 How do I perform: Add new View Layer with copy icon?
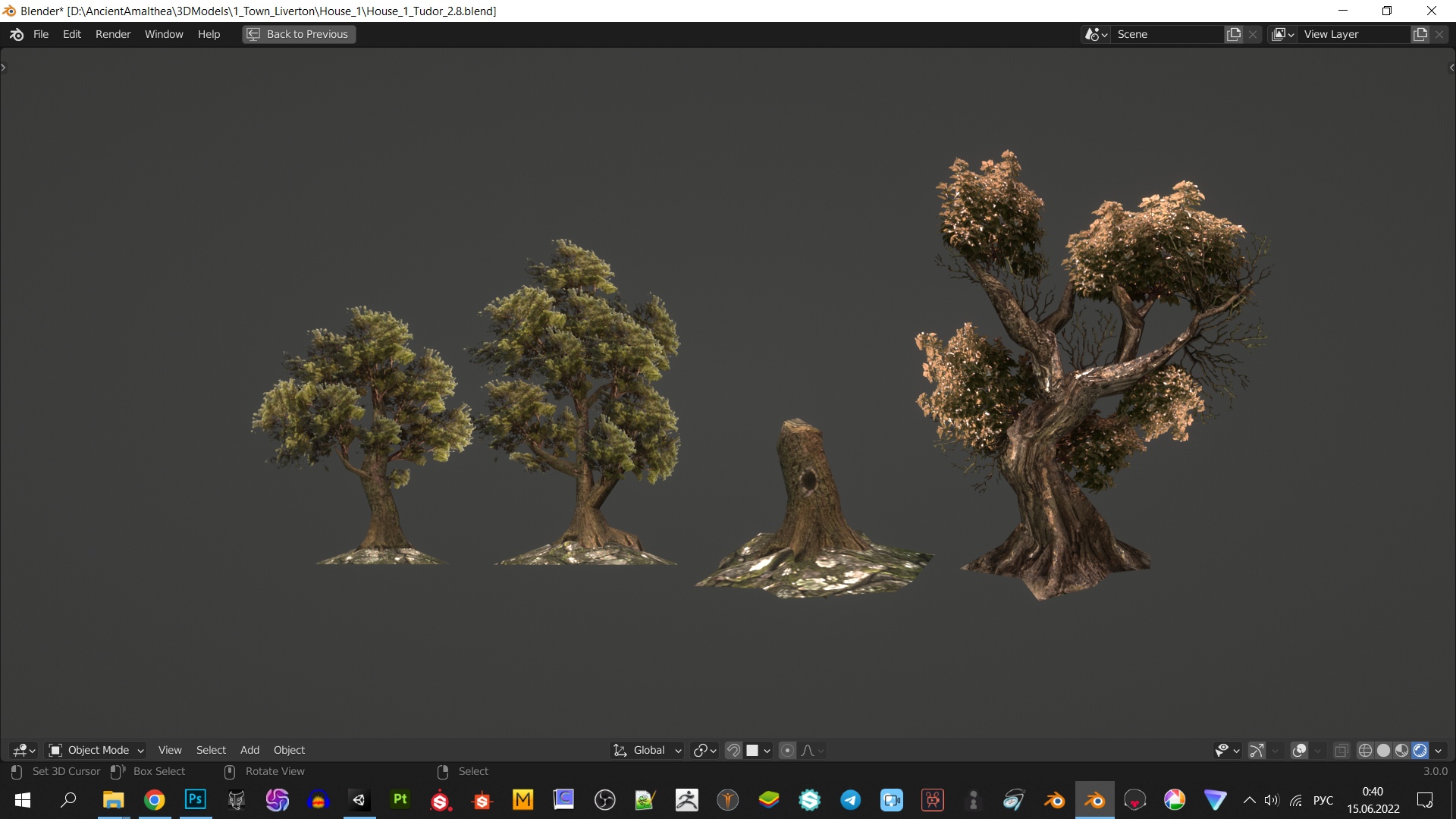1420,34
